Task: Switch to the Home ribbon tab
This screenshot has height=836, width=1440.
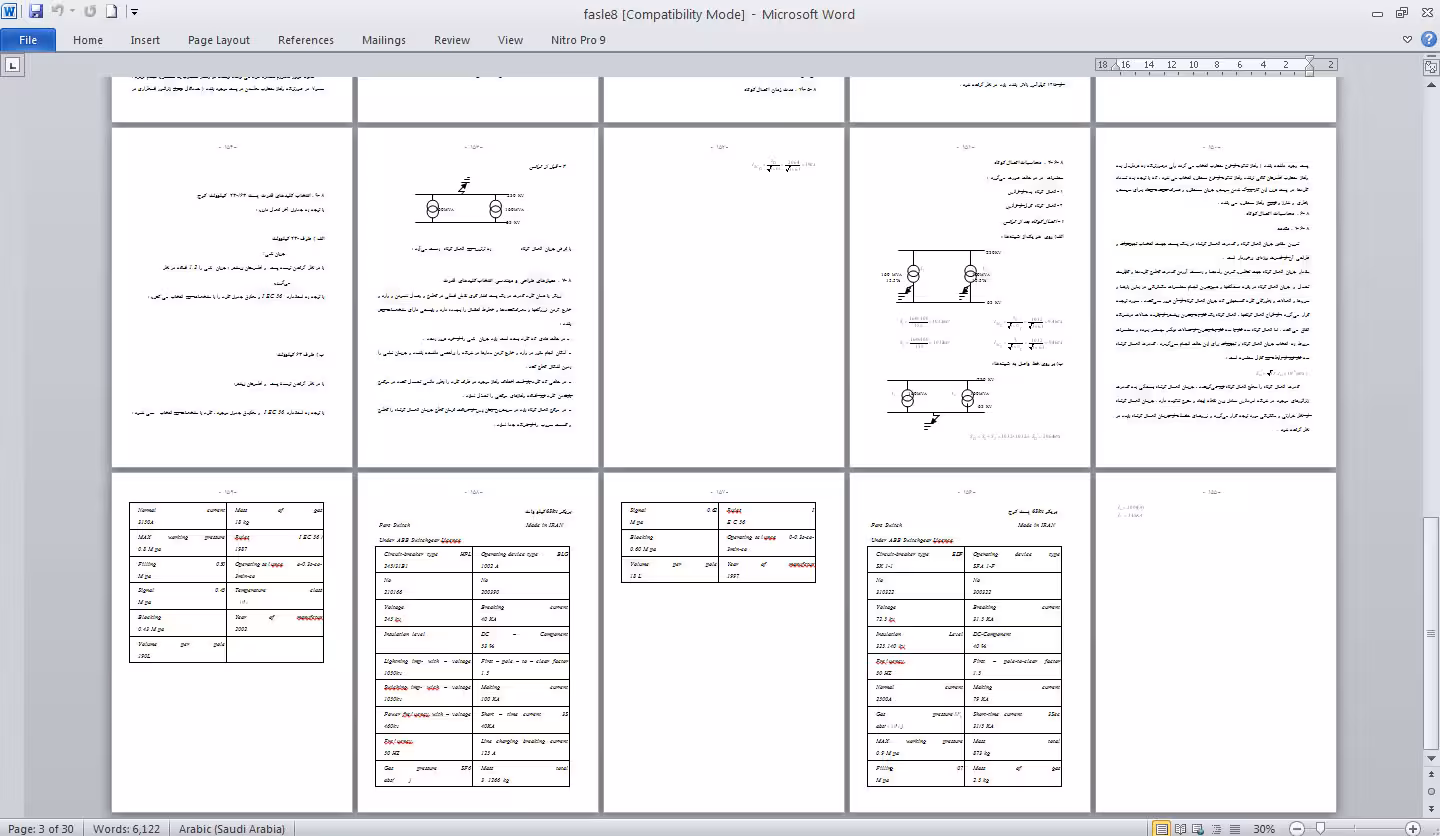Action: pos(88,40)
